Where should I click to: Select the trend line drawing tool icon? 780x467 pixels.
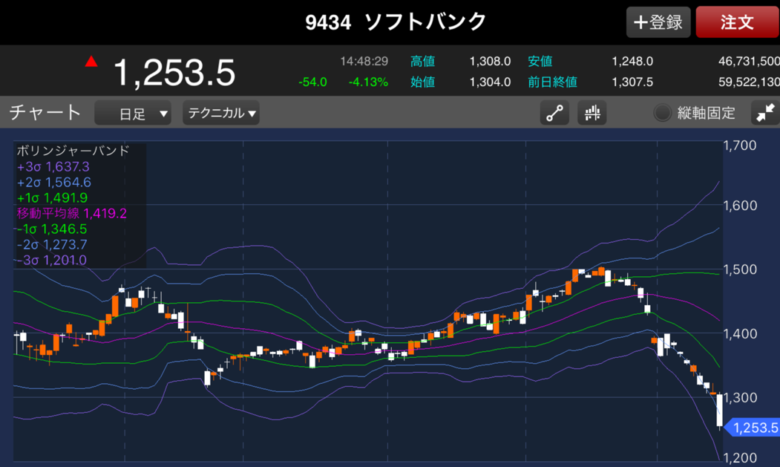[x=554, y=113]
